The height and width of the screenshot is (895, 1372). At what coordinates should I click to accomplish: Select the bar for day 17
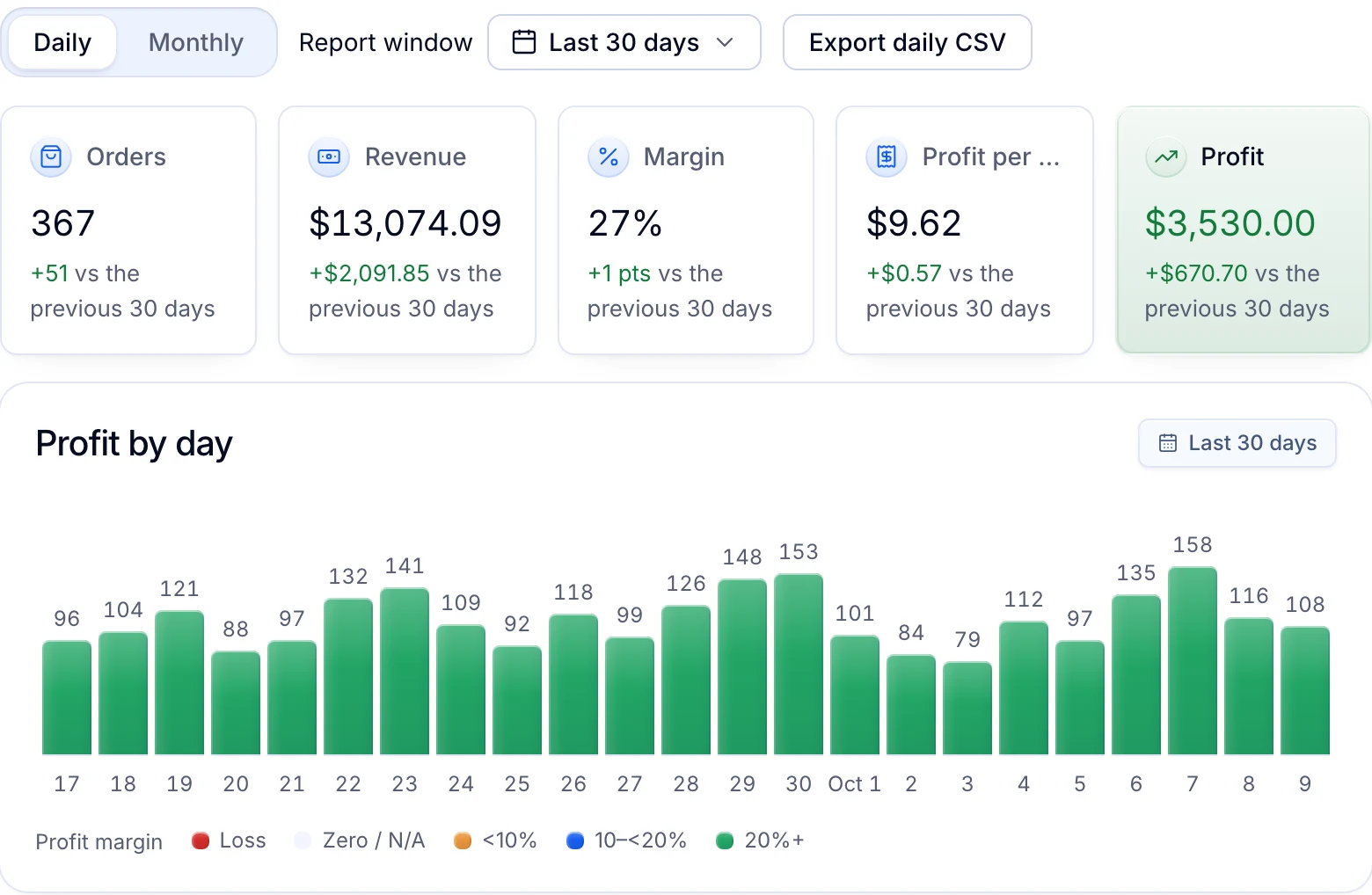[x=67, y=697]
